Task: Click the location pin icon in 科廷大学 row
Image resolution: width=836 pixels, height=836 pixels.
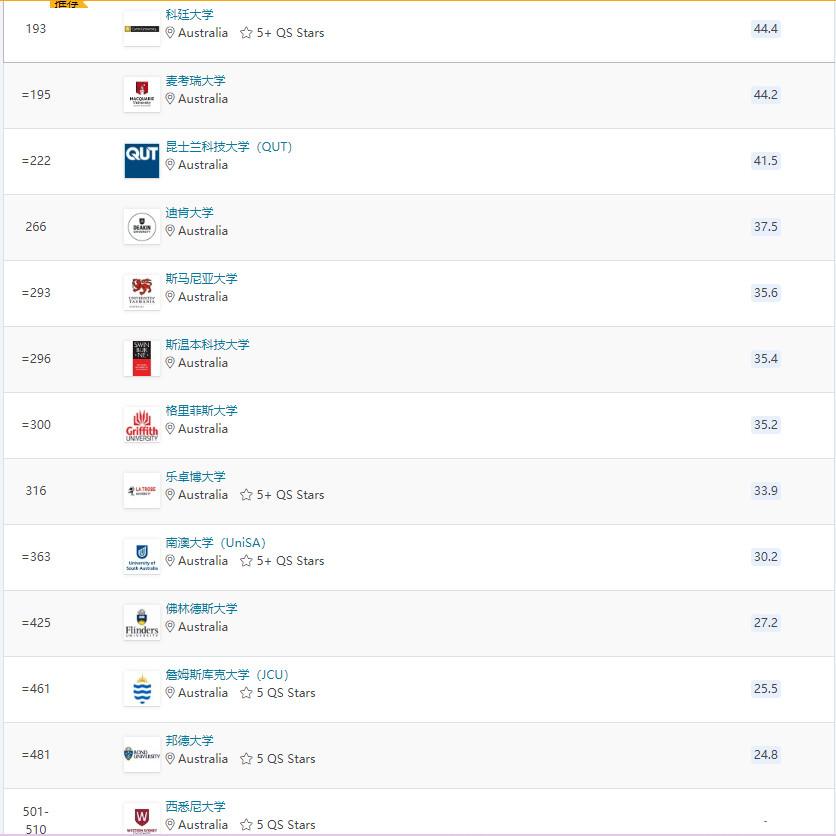Action: (170, 33)
